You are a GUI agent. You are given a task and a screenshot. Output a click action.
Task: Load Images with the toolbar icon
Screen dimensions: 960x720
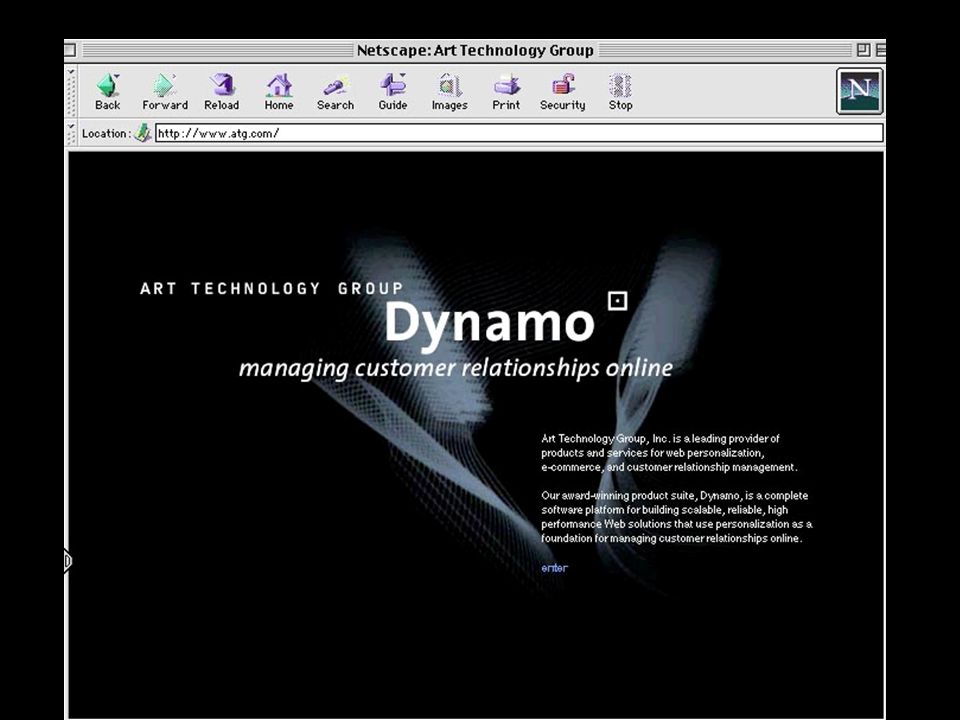point(449,92)
